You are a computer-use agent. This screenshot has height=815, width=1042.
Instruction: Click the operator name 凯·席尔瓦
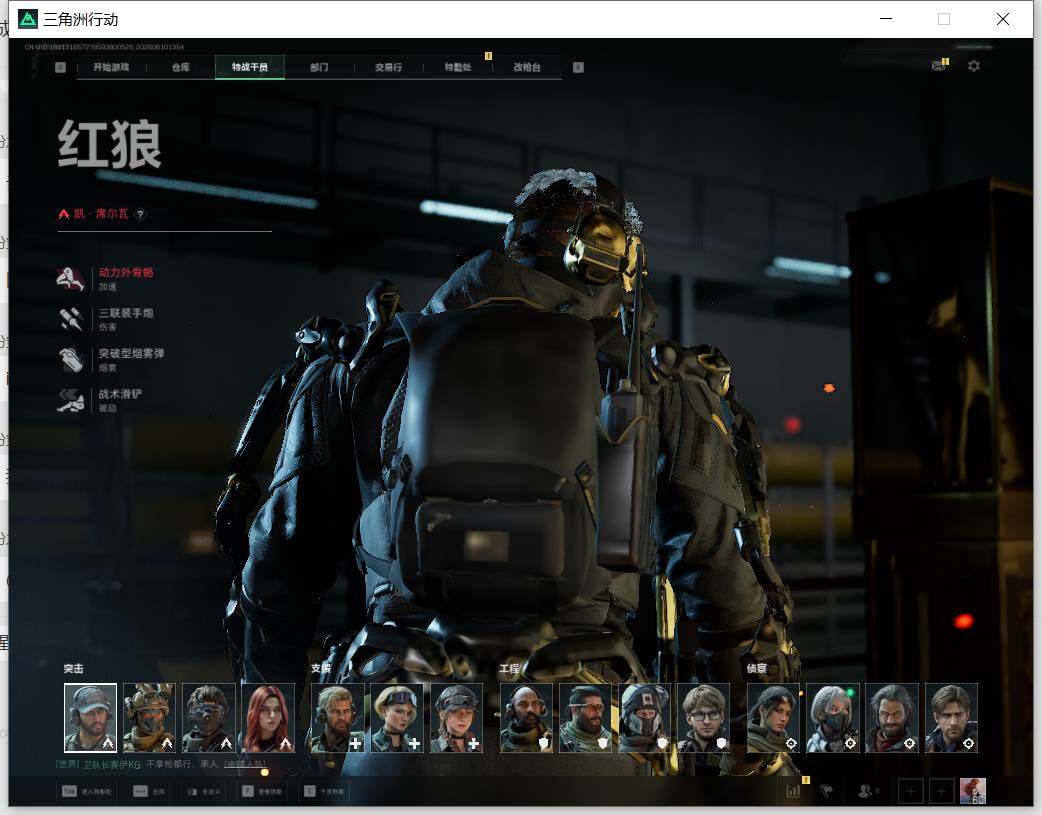point(101,214)
